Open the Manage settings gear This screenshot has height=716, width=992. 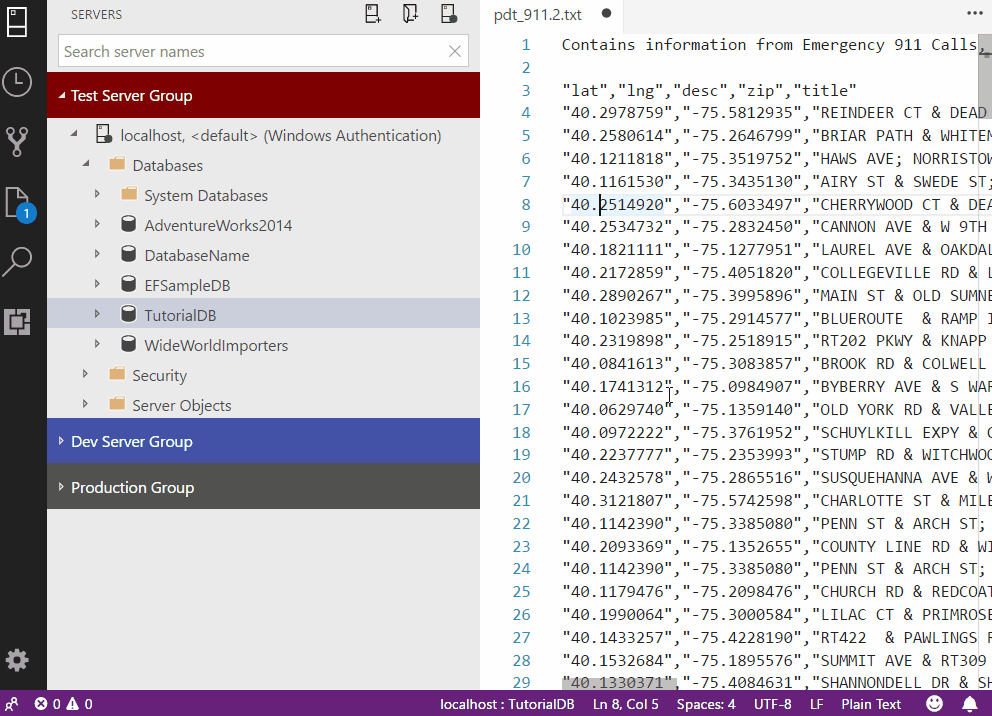click(x=17, y=661)
